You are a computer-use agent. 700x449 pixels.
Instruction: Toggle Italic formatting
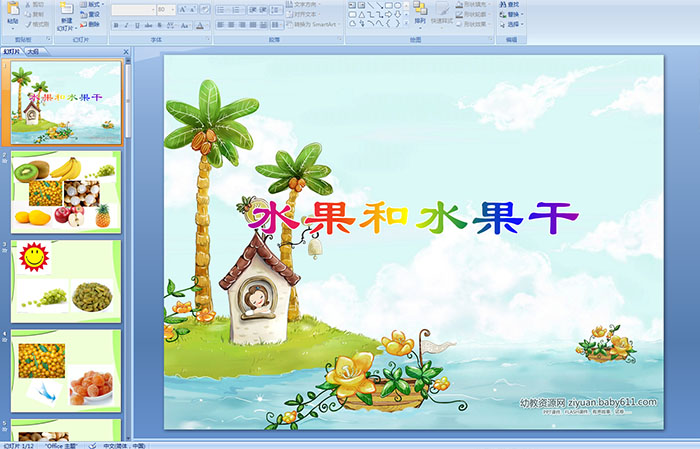tap(126, 25)
